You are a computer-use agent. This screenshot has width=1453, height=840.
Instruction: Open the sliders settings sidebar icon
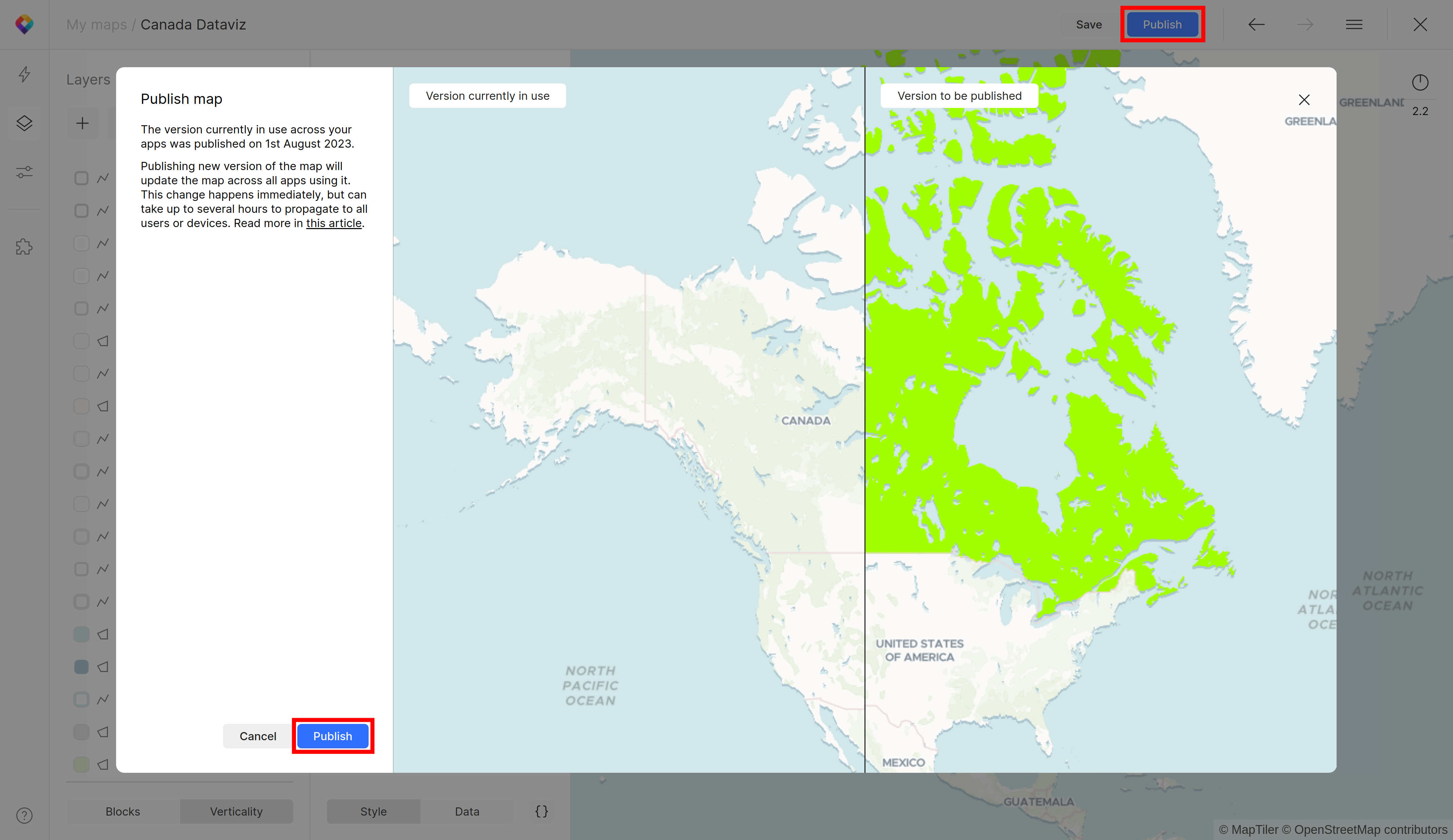pos(24,172)
